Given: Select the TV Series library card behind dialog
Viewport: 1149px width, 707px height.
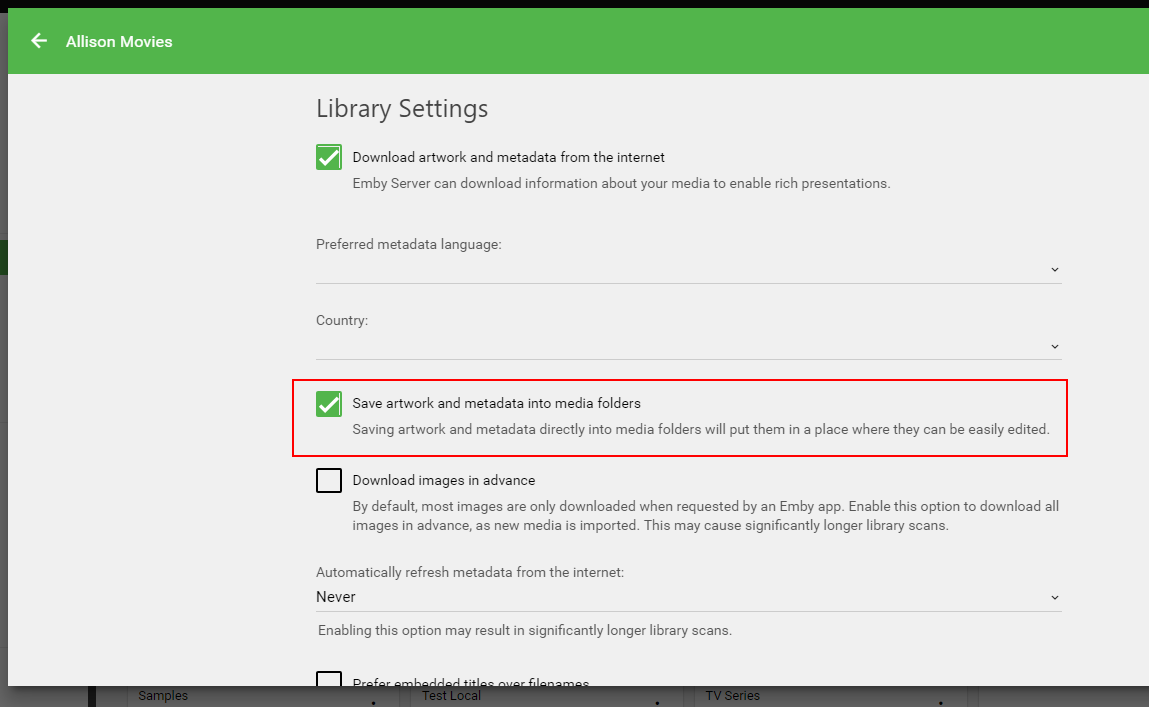Looking at the screenshot, I should click(x=830, y=696).
